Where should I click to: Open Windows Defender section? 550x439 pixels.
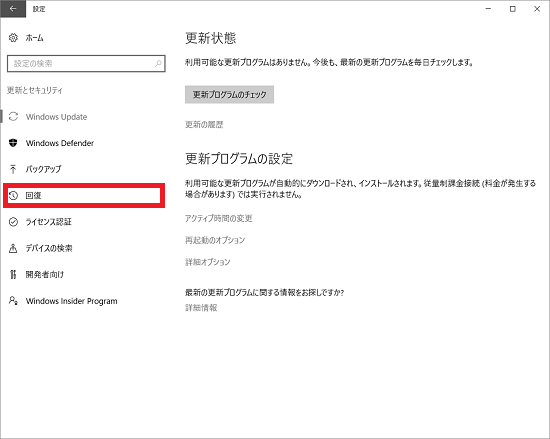click(x=60, y=143)
